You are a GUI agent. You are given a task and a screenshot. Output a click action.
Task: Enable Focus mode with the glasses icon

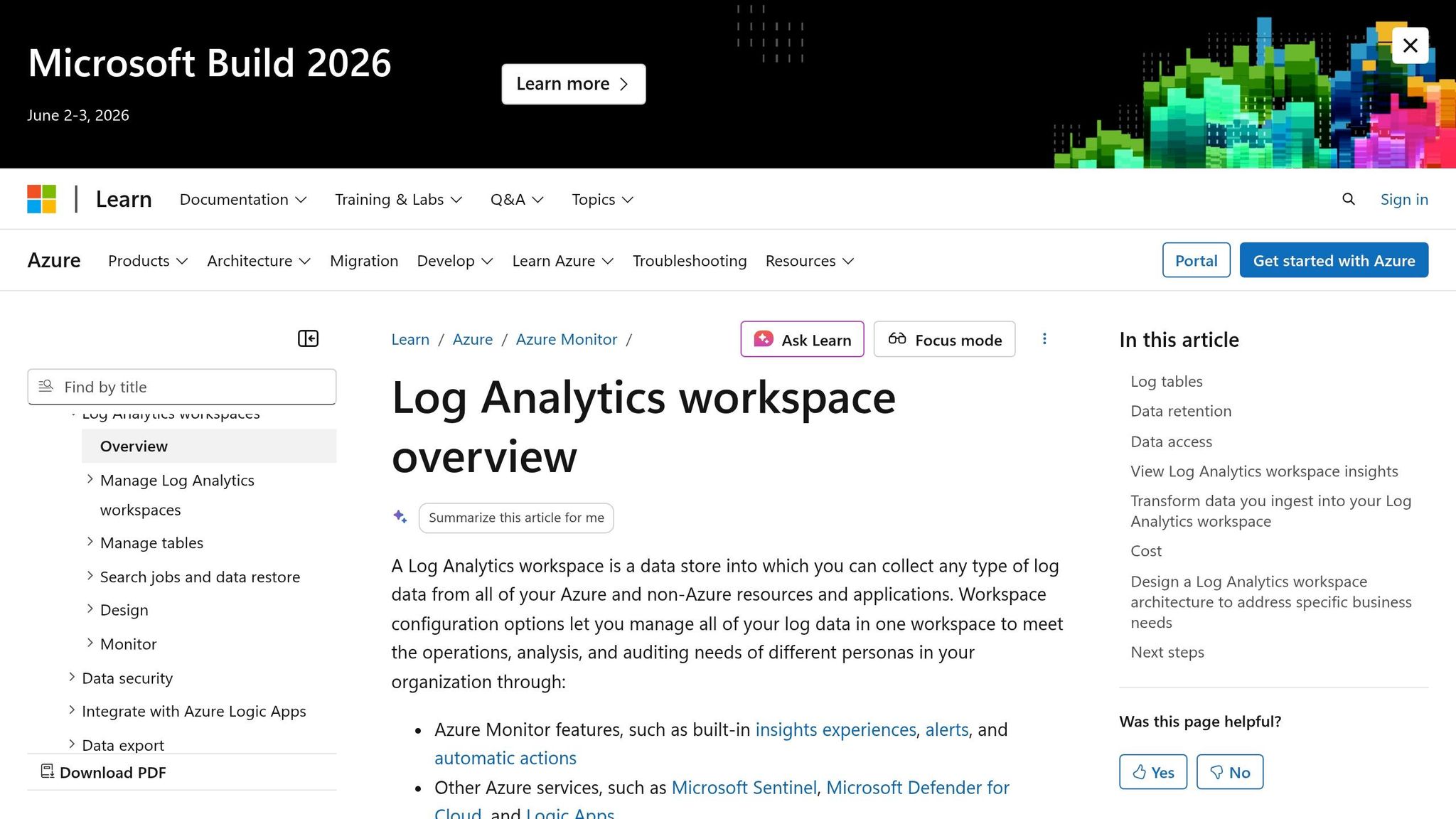point(898,339)
